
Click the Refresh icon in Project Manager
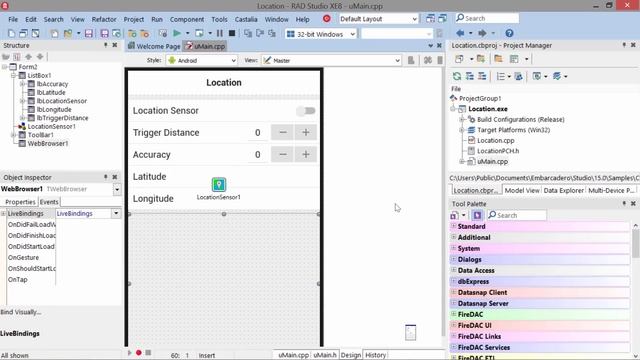click(457, 76)
